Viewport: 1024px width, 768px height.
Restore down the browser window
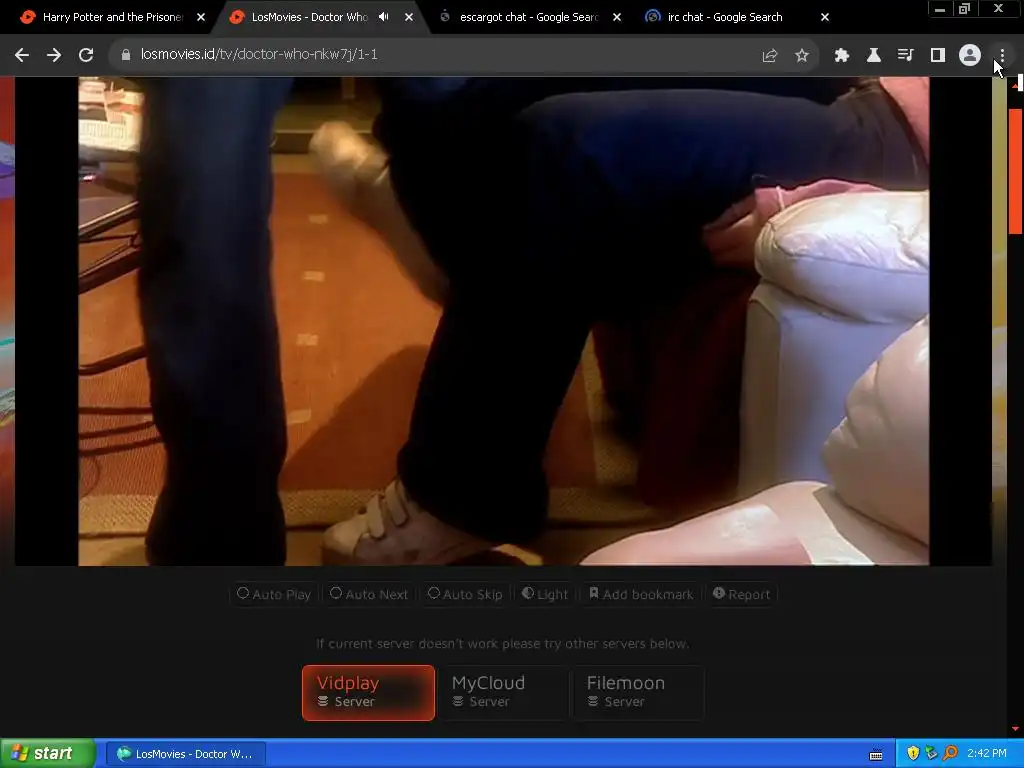click(x=964, y=9)
